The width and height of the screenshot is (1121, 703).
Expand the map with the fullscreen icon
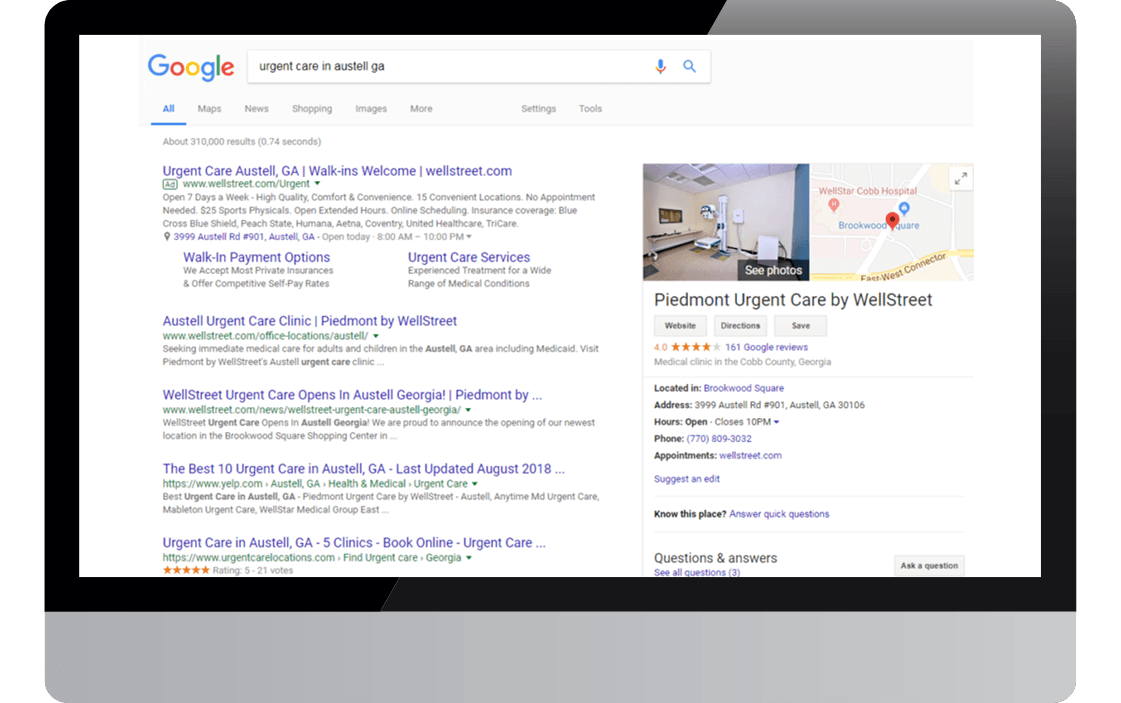961,178
